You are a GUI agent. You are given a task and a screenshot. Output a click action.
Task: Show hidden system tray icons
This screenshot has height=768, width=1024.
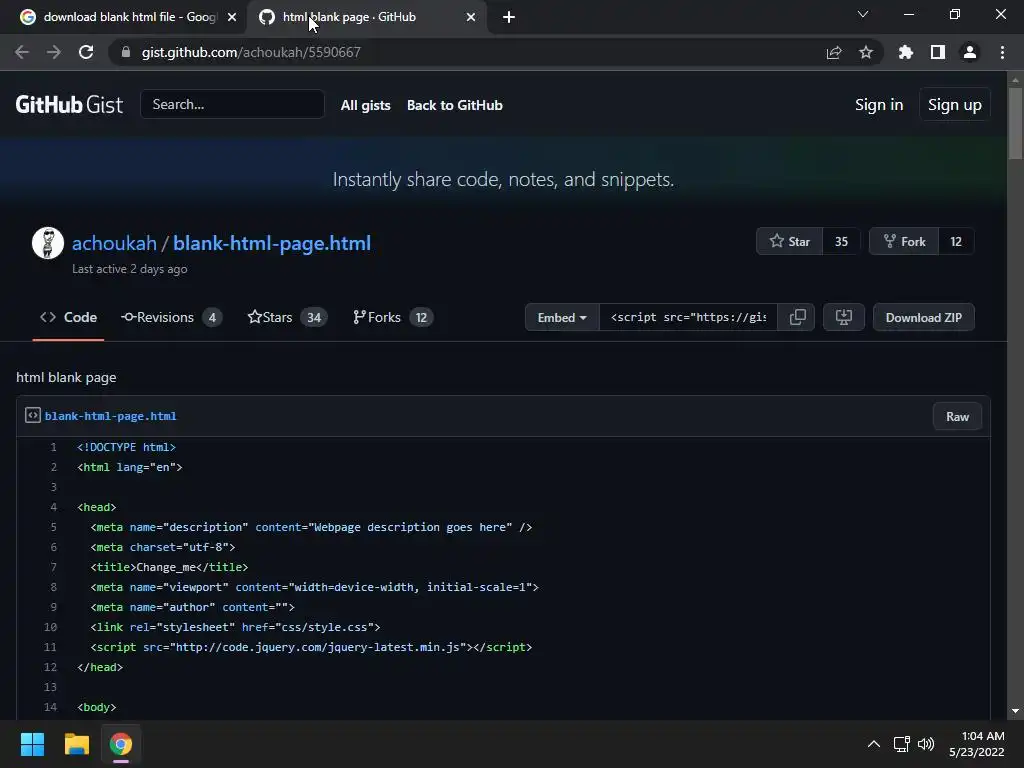click(874, 744)
